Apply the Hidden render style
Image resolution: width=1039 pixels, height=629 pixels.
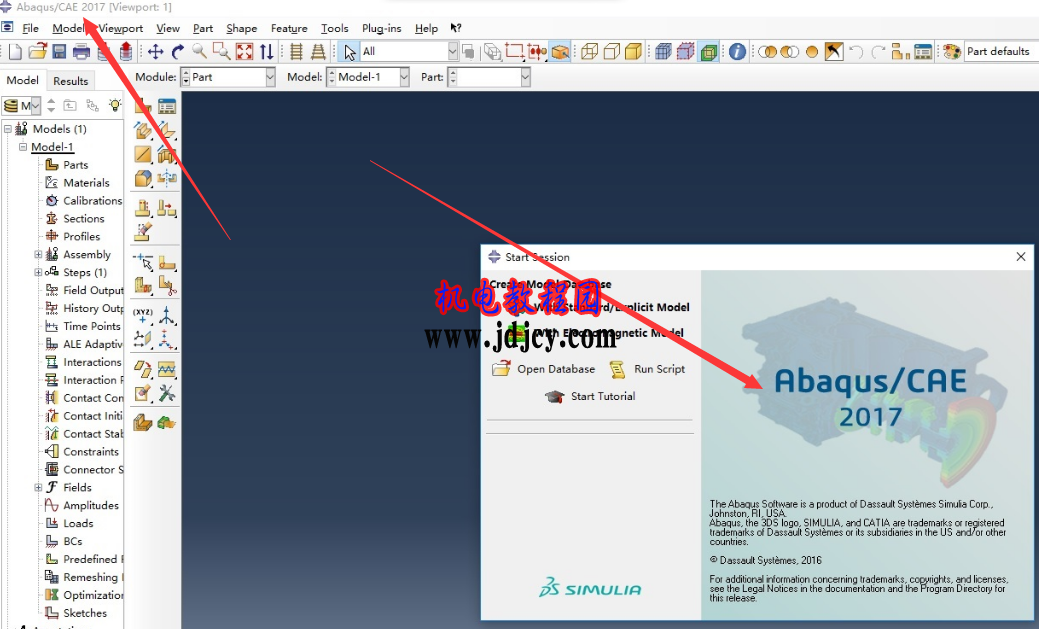tap(612, 51)
